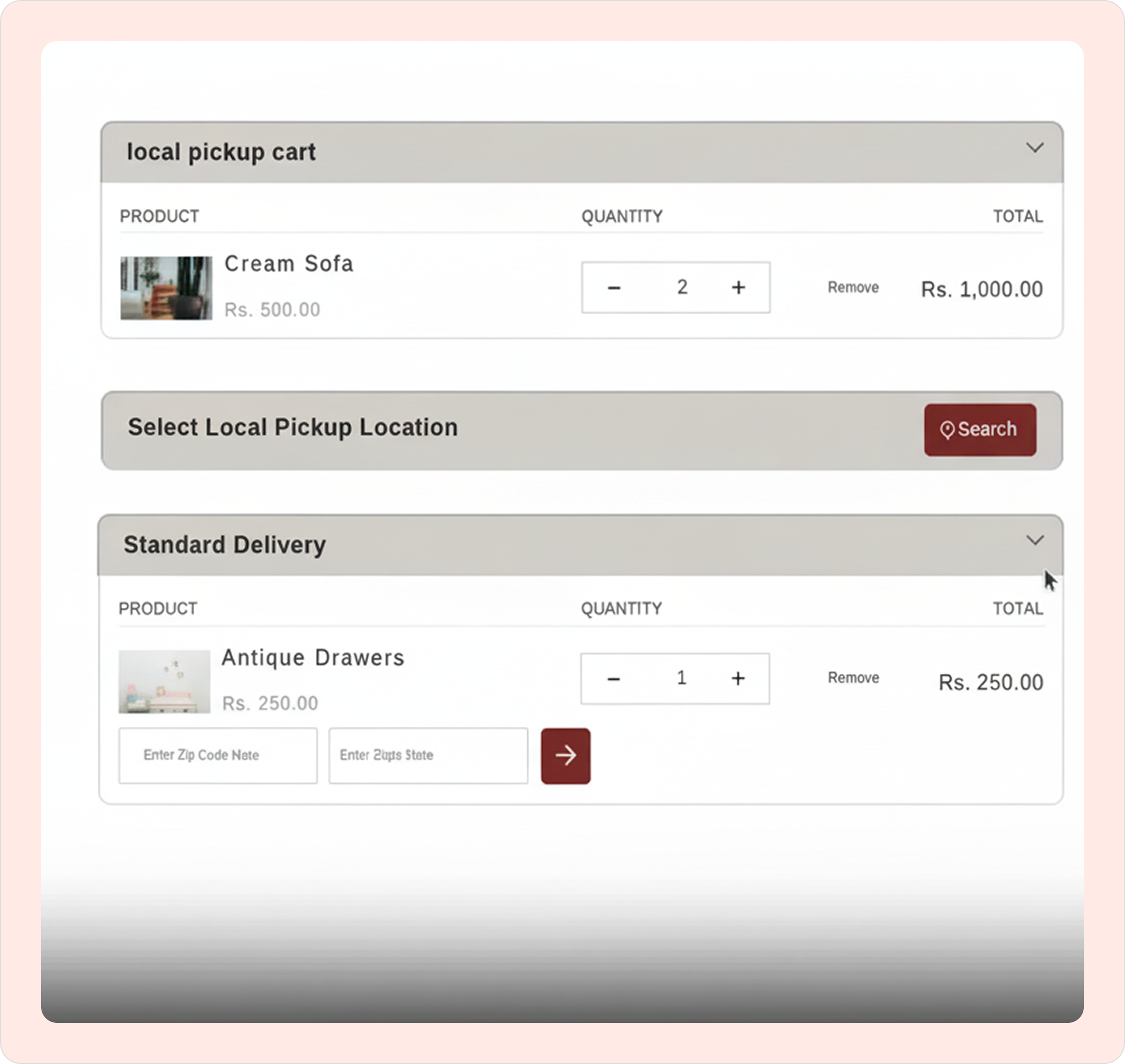Submit zip code with the arrow button

pyautogui.click(x=565, y=755)
